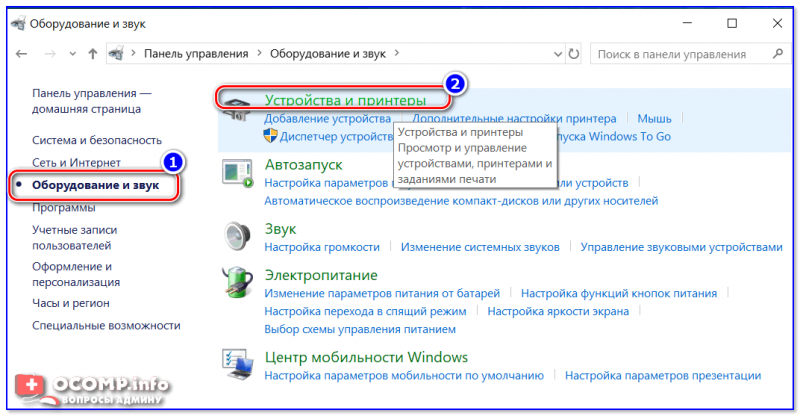The height and width of the screenshot is (416, 800).
Task: Refresh the Control Panel view
Action: point(574,54)
